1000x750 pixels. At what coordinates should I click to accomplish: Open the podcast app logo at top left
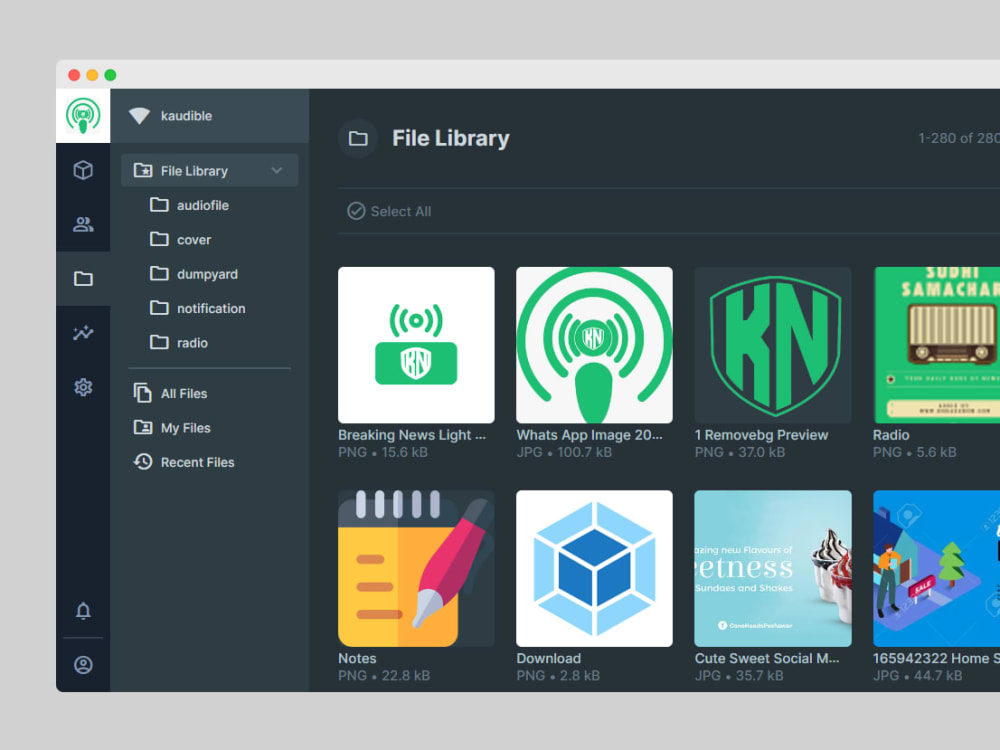coord(83,113)
